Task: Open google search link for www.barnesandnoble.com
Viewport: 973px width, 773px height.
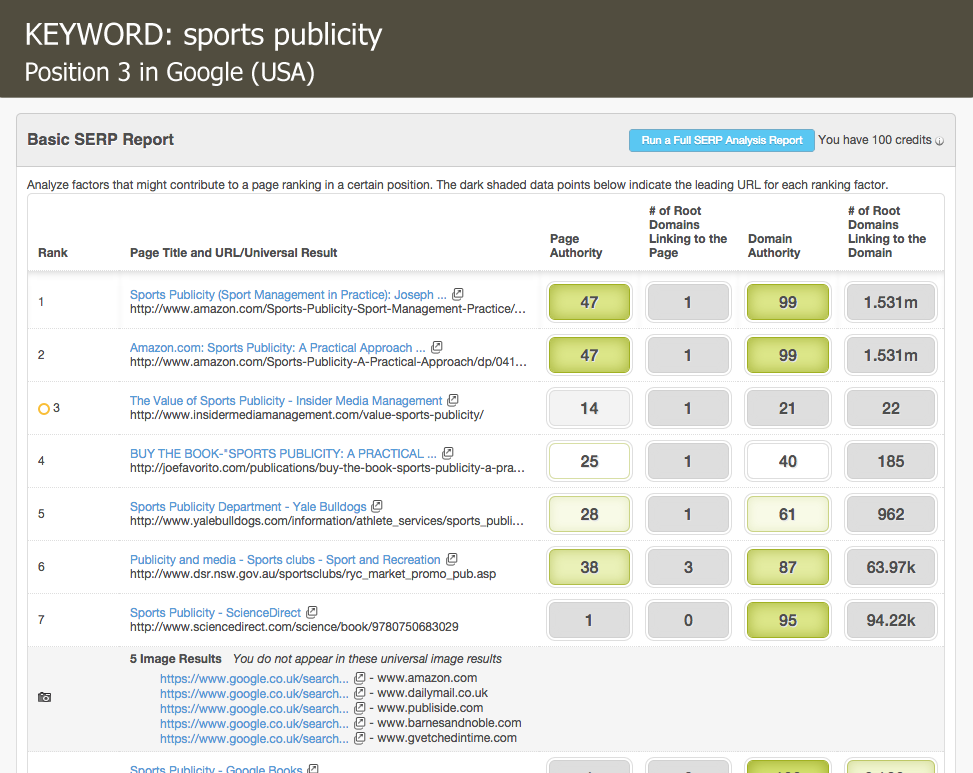Action: tap(254, 723)
